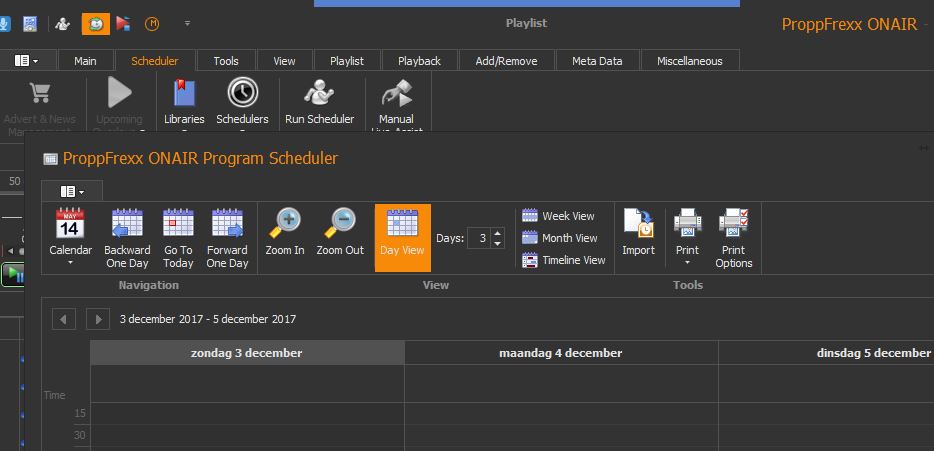
Task: Jump to today in the scheduler
Action: point(178,238)
